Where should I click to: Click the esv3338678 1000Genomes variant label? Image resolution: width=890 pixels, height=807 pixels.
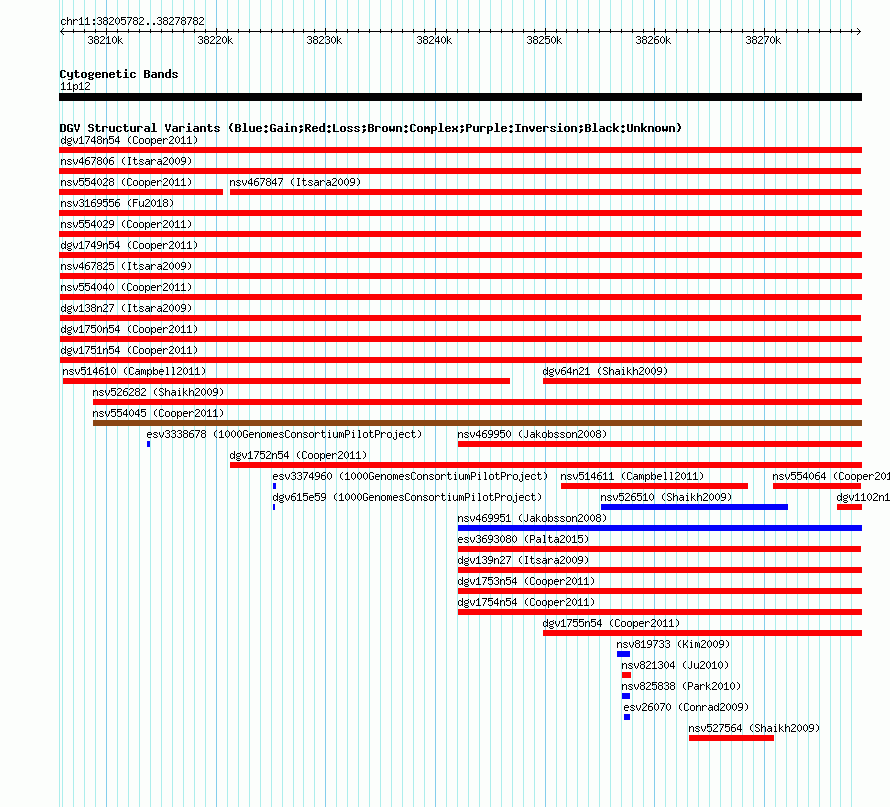point(284,434)
